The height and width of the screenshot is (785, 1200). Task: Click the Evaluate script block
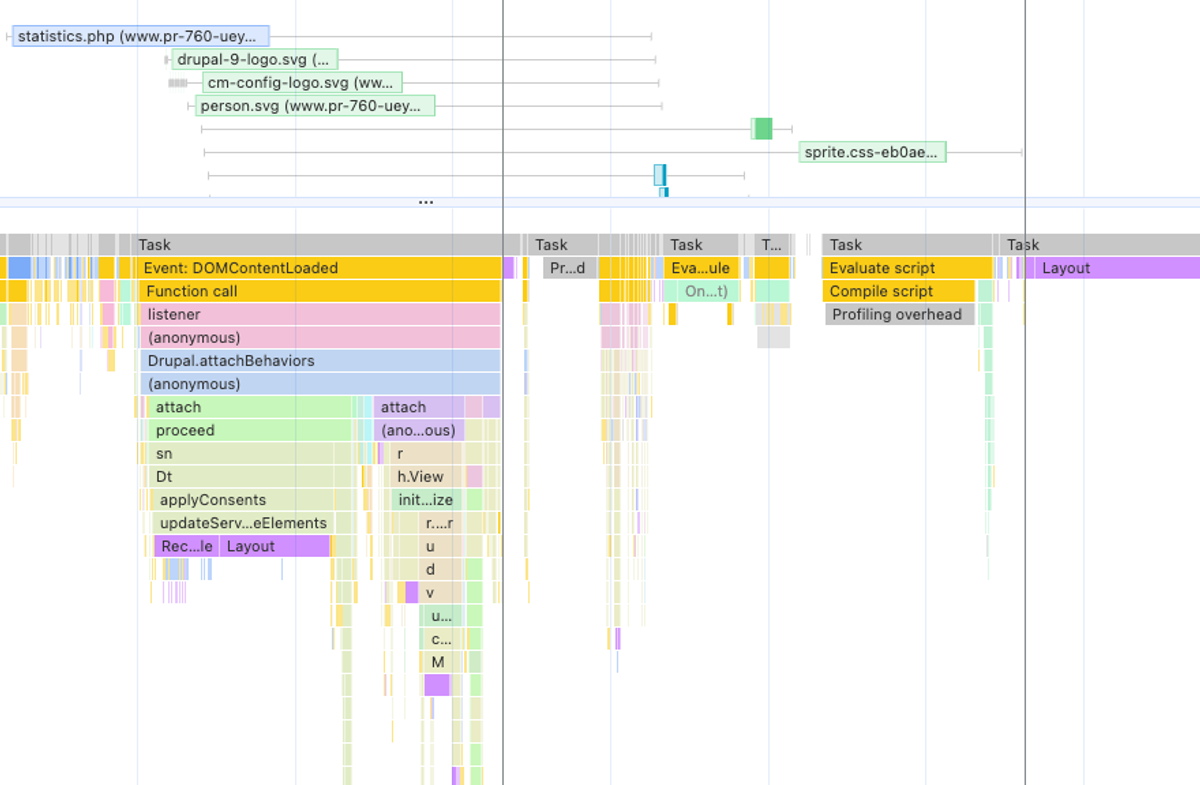tap(908, 268)
